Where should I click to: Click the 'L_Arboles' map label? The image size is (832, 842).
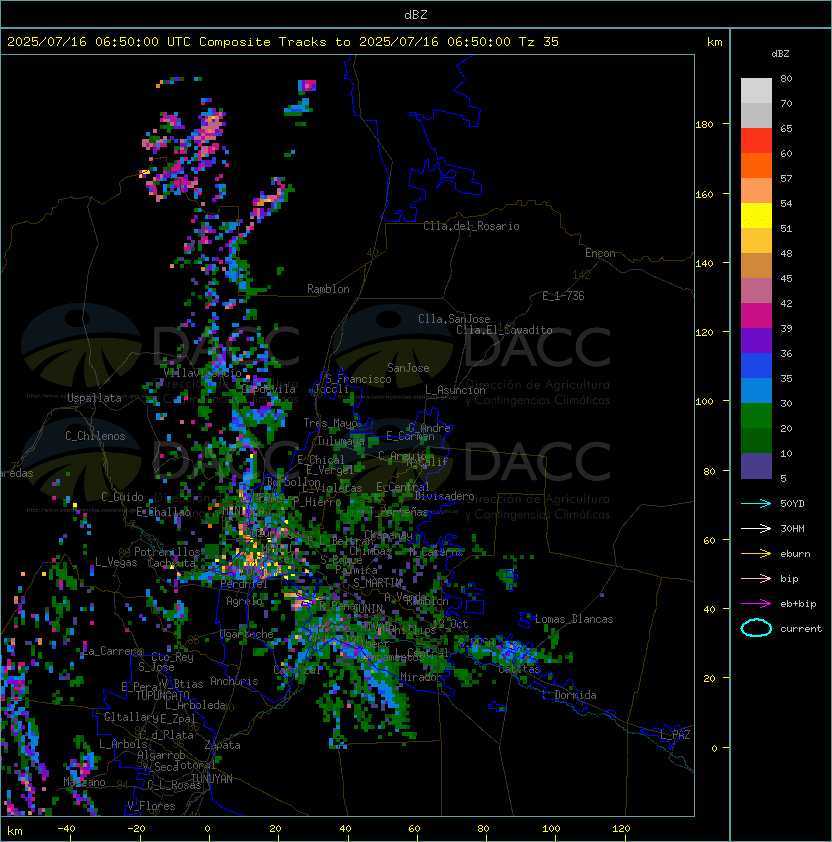point(123,744)
